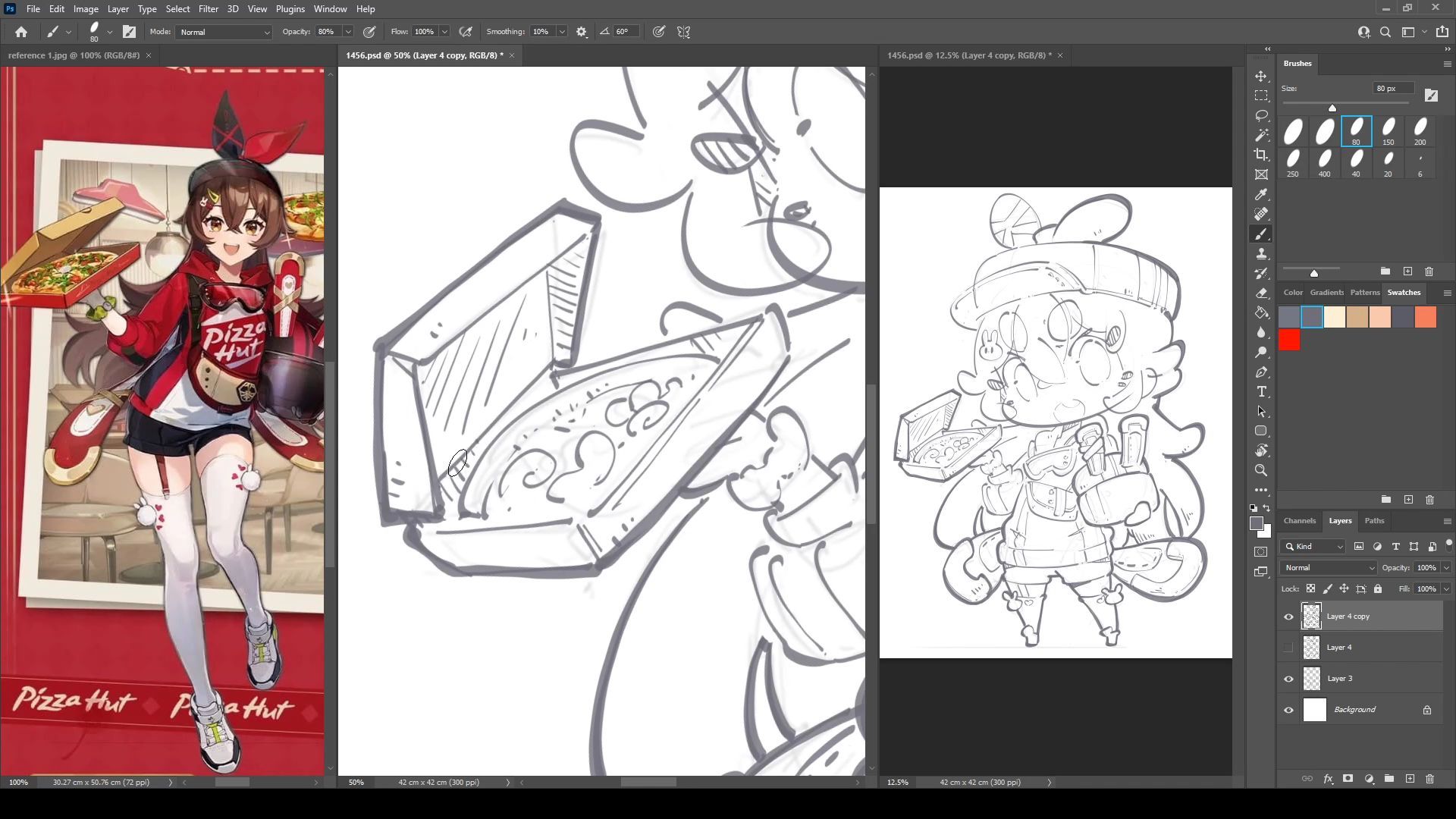The image size is (1456, 819).
Task: Switch to the Channels tab
Action: pos(1299,521)
